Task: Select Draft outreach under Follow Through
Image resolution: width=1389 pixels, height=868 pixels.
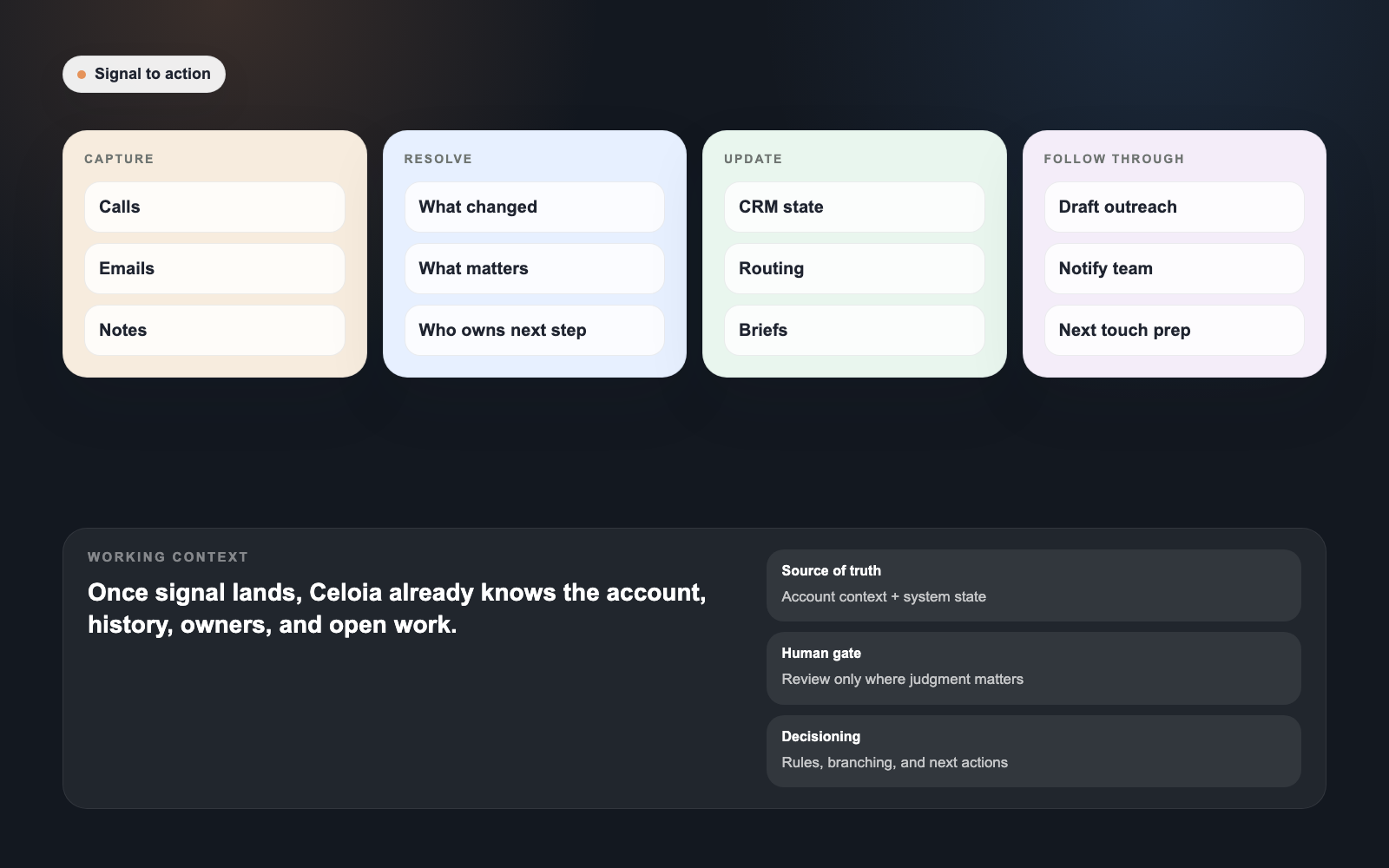Action: (1174, 207)
